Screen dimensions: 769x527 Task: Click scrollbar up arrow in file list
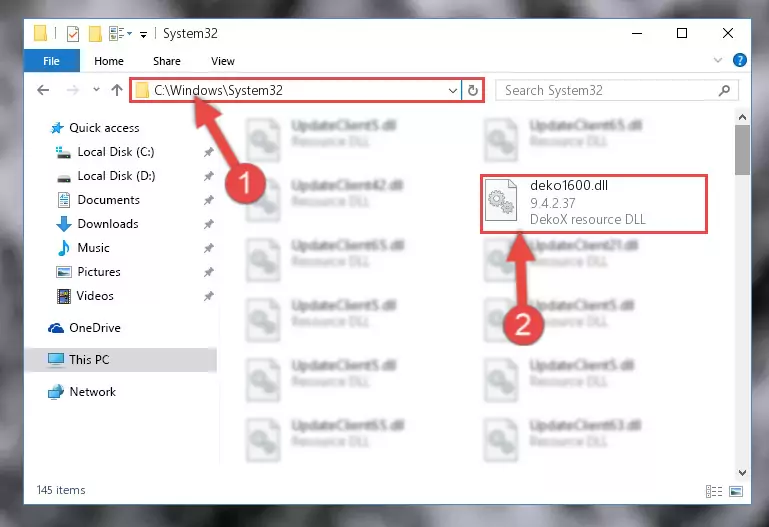coord(743,117)
